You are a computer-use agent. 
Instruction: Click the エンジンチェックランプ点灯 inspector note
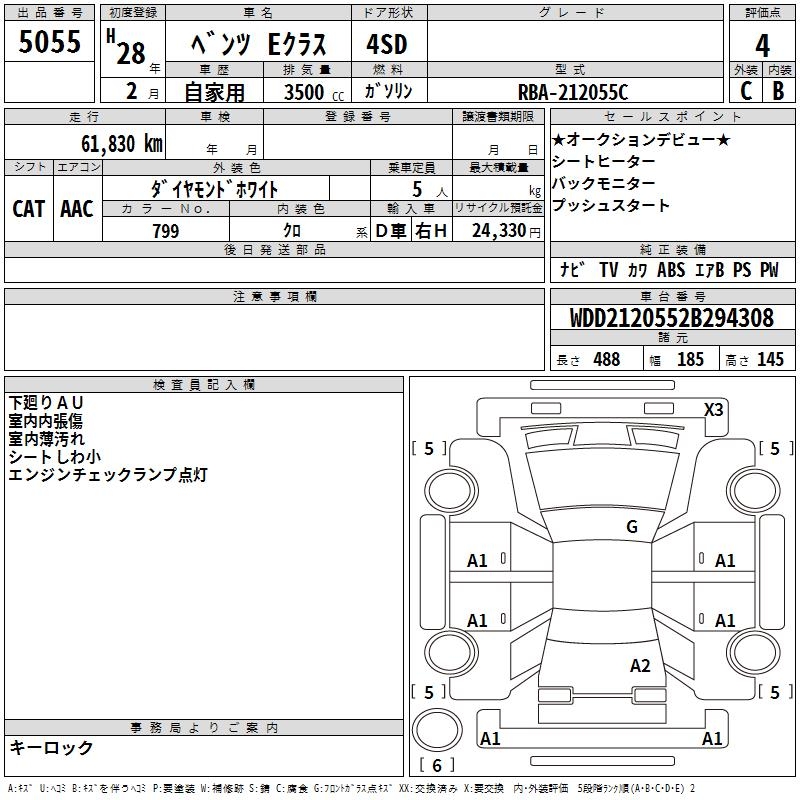107,476
